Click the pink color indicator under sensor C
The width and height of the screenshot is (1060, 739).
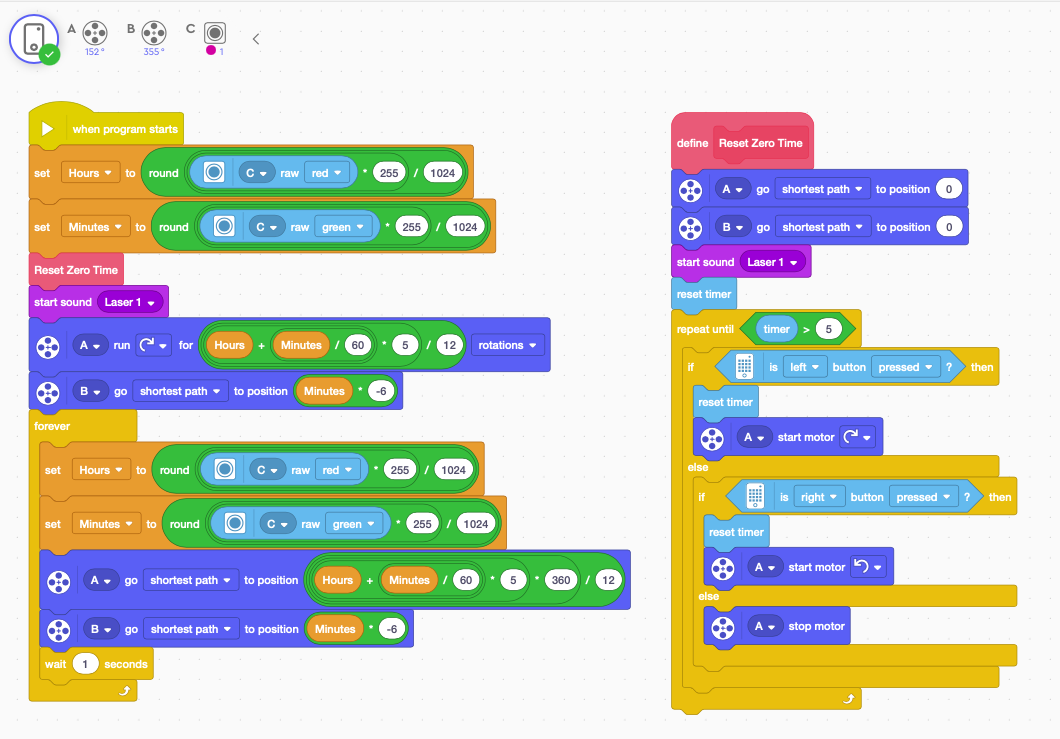click(x=211, y=51)
